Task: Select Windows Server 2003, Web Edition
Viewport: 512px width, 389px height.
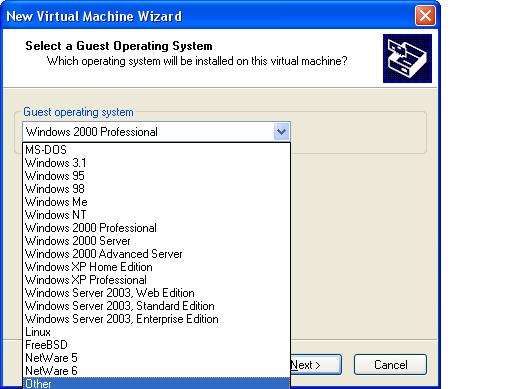Action: click(157, 293)
